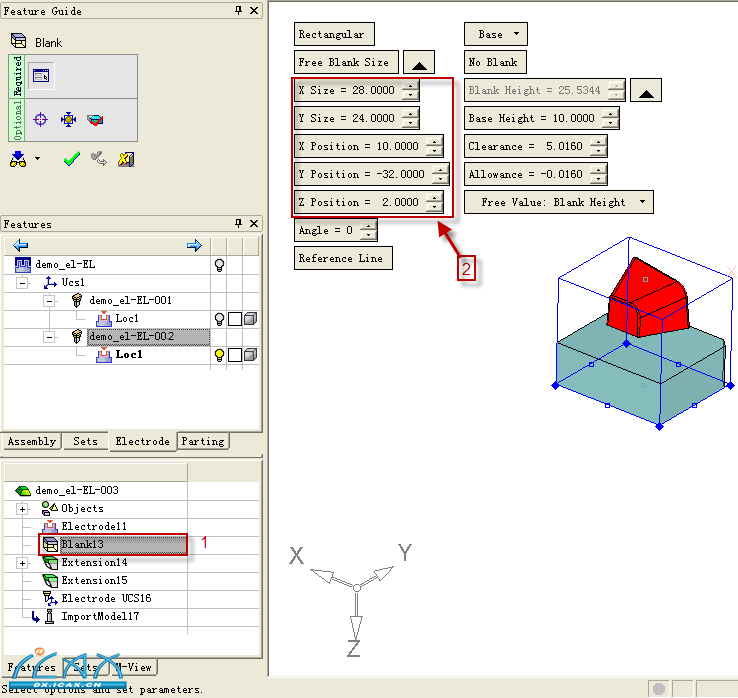This screenshot has width=738, height=698.
Task: Open the Base dropdown
Action: pyautogui.click(x=495, y=34)
